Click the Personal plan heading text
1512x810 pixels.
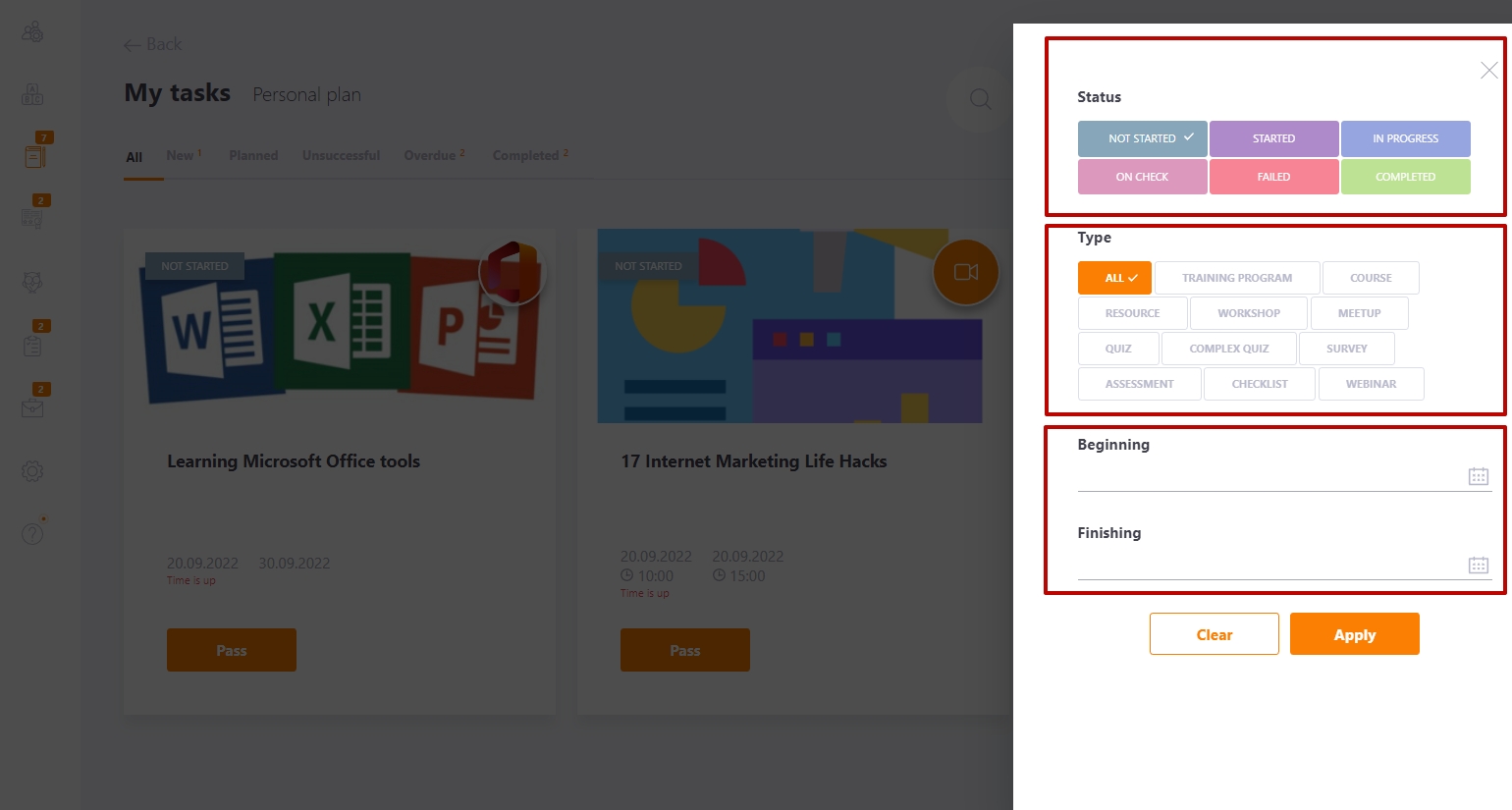(306, 94)
